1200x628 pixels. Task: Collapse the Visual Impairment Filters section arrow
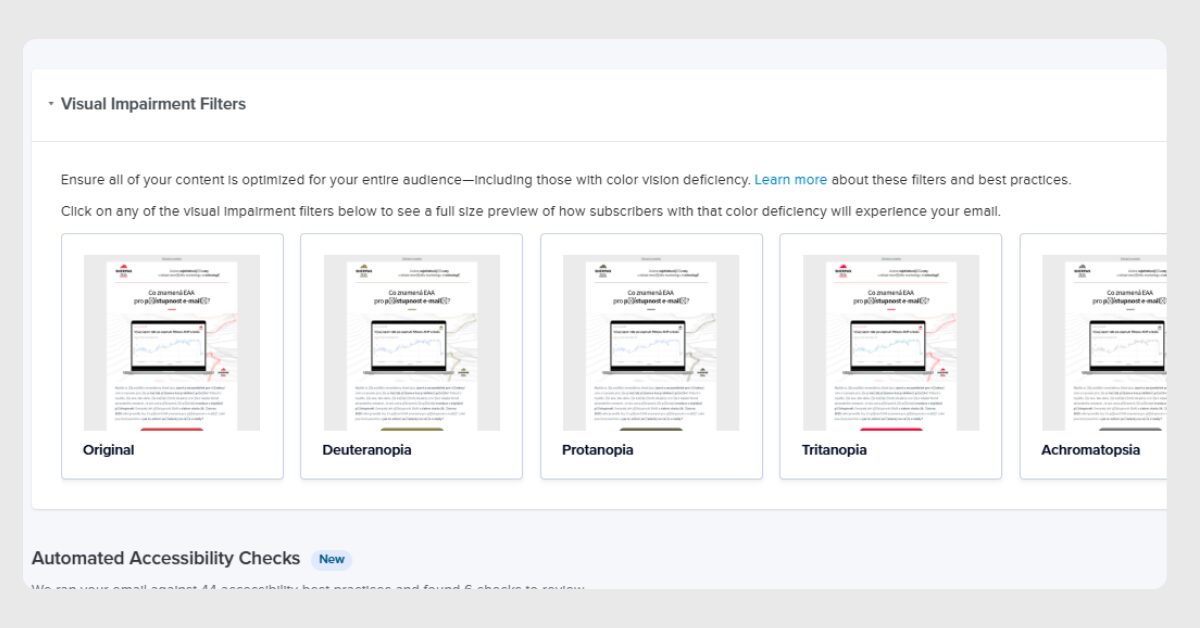[x=51, y=104]
